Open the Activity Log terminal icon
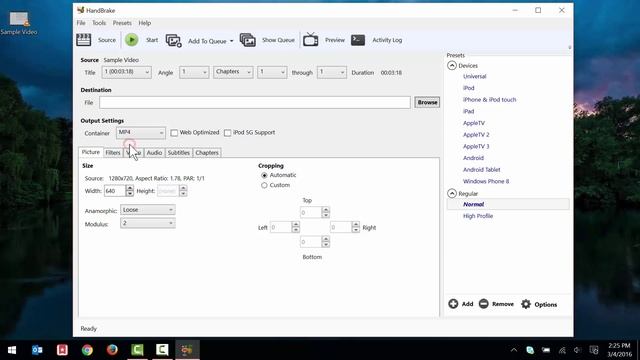The image size is (640, 360). click(x=358, y=40)
